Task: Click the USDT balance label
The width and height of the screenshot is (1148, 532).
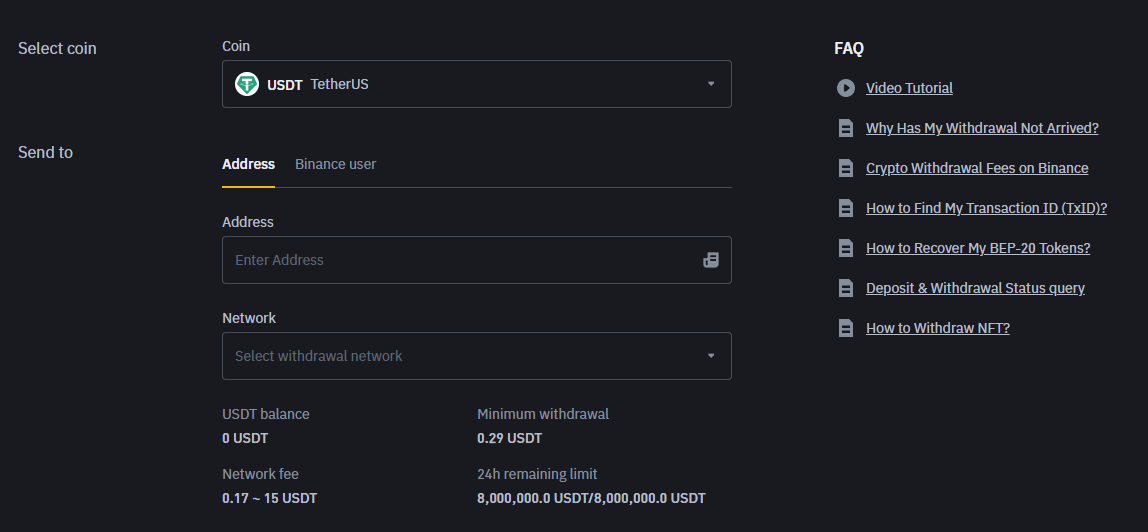Action: click(266, 414)
